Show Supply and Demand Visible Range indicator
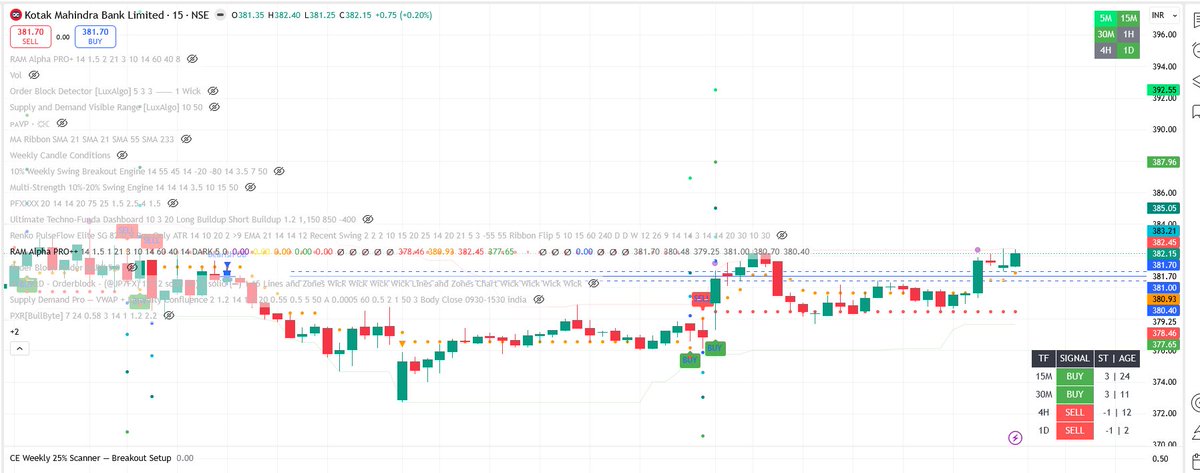 pyautogui.click(x=213, y=106)
